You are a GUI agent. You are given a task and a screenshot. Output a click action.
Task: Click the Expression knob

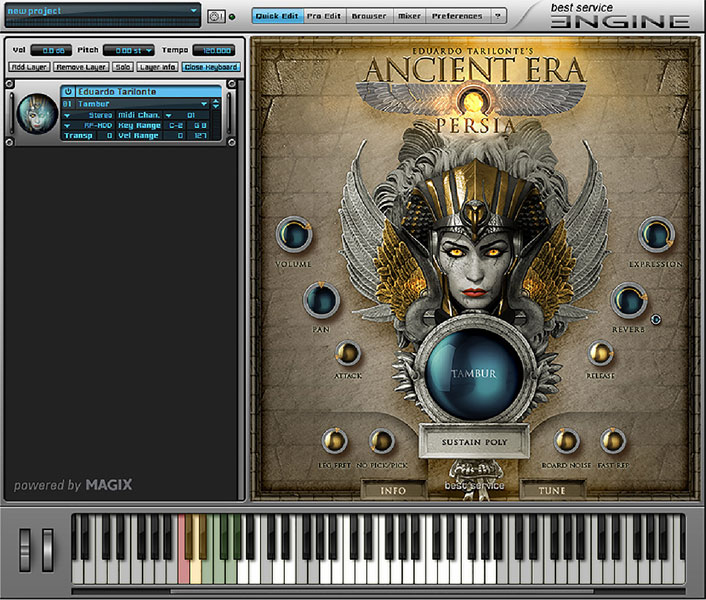coord(656,235)
